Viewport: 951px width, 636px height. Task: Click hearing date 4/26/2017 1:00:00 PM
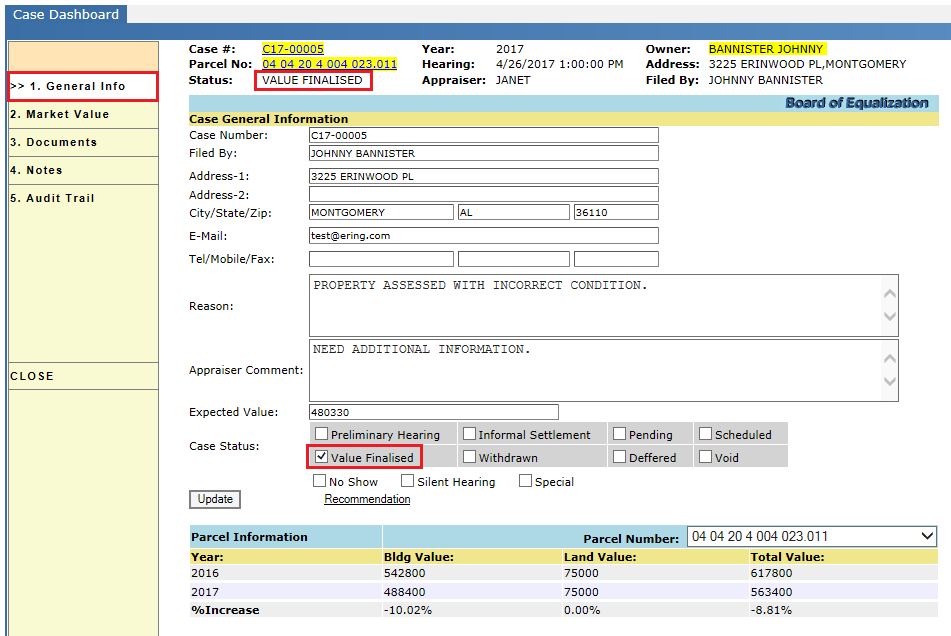(559, 64)
